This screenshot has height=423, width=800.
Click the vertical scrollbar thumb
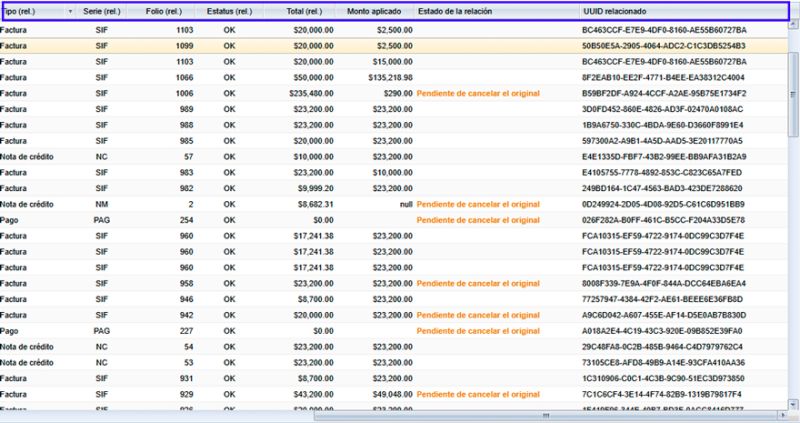(793, 94)
